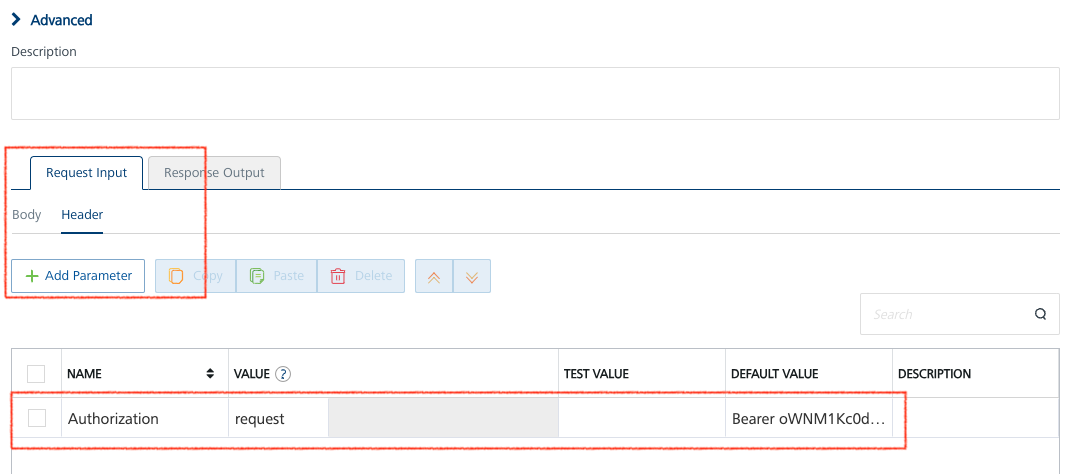Select the Header sub-tab
1074x474 pixels.
click(82, 214)
